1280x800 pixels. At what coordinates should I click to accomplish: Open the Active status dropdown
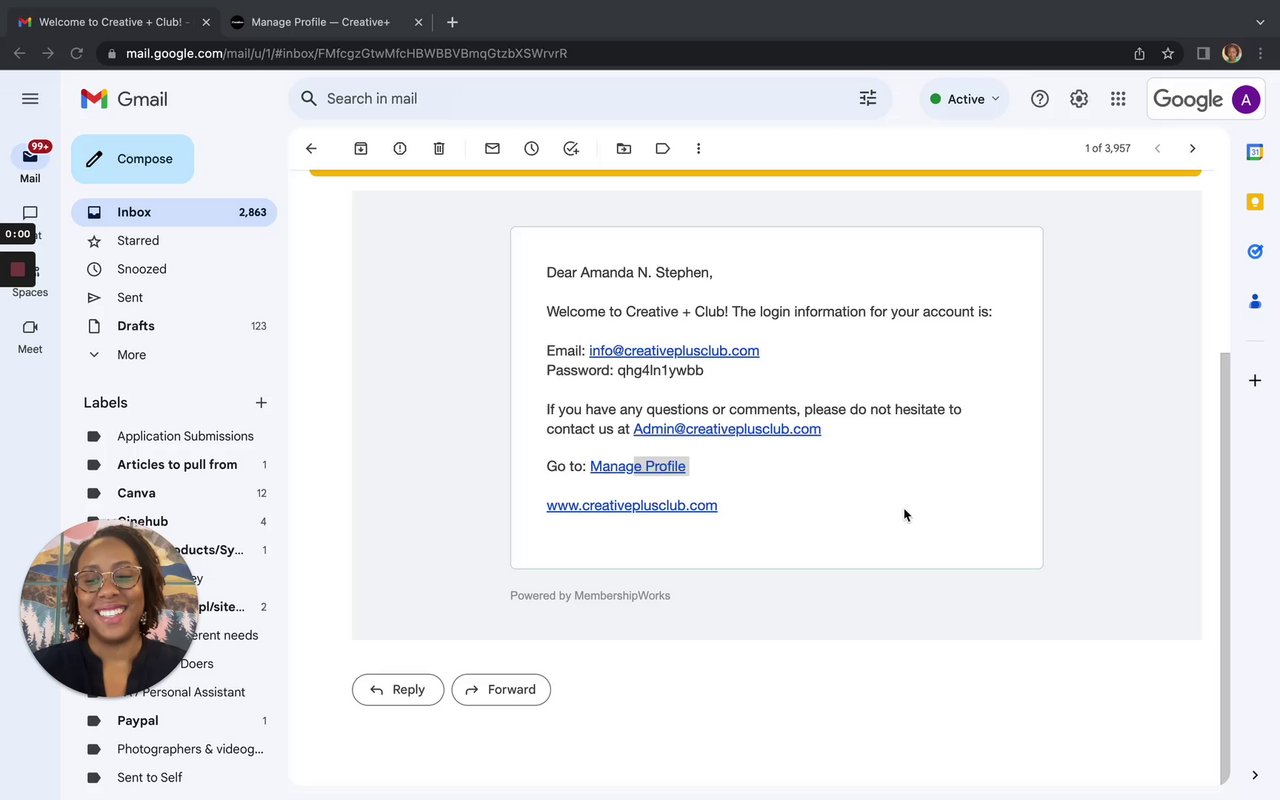click(965, 99)
